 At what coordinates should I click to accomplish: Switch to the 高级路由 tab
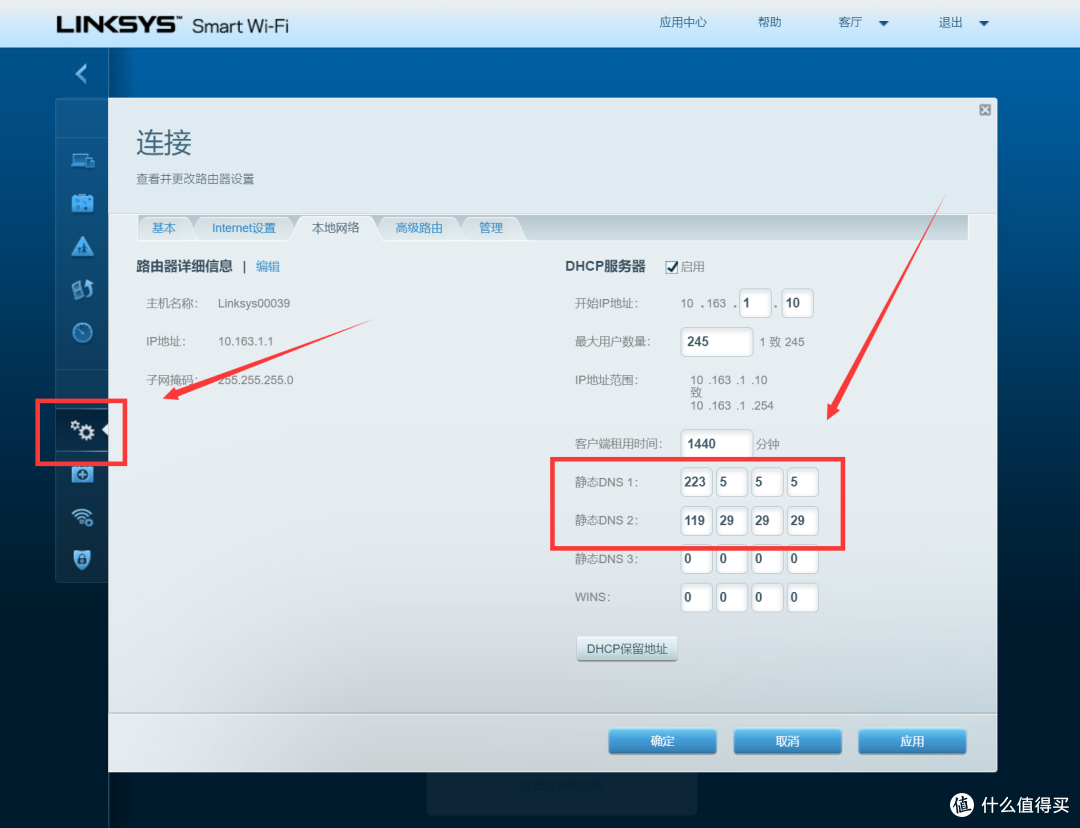(x=418, y=228)
